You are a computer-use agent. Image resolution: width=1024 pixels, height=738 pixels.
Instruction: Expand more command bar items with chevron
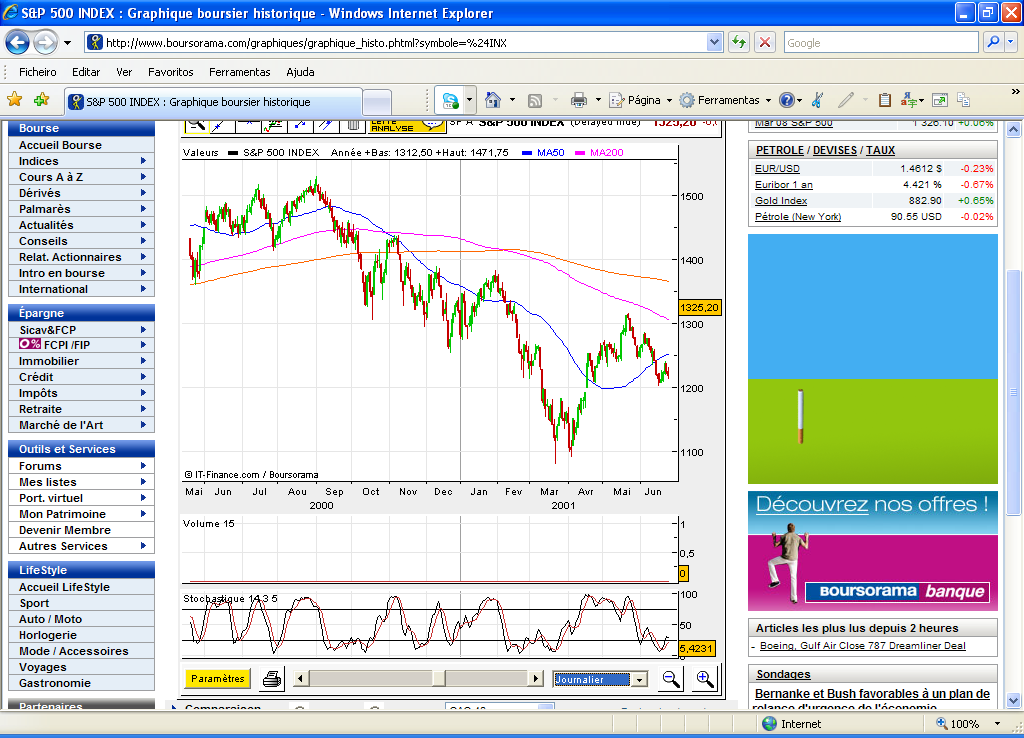pos(1016,92)
